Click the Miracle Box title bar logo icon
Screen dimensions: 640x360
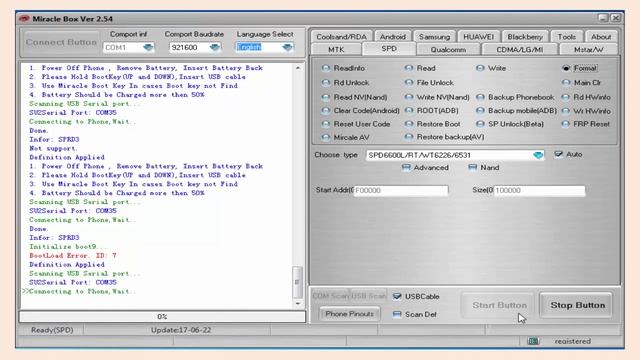click(24, 19)
